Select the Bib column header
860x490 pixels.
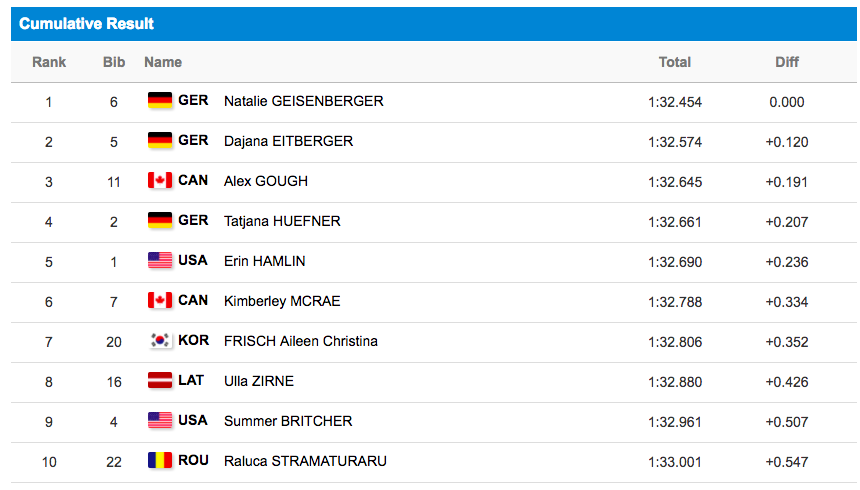(x=114, y=62)
